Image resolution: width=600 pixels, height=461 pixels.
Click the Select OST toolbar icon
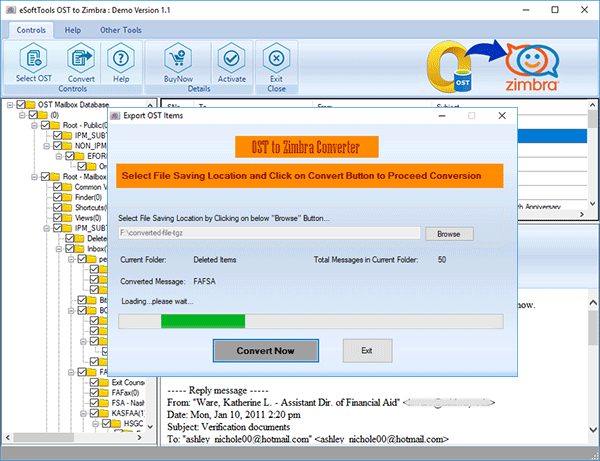pyautogui.click(x=34, y=59)
